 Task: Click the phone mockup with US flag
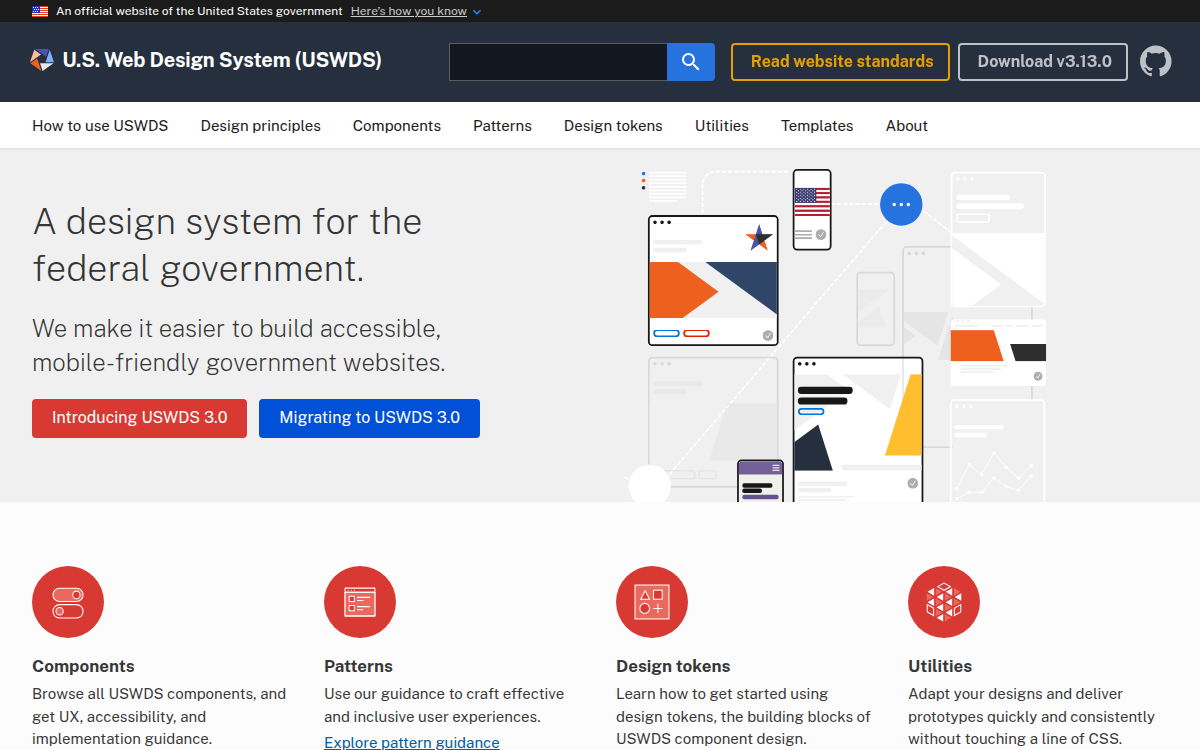812,209
